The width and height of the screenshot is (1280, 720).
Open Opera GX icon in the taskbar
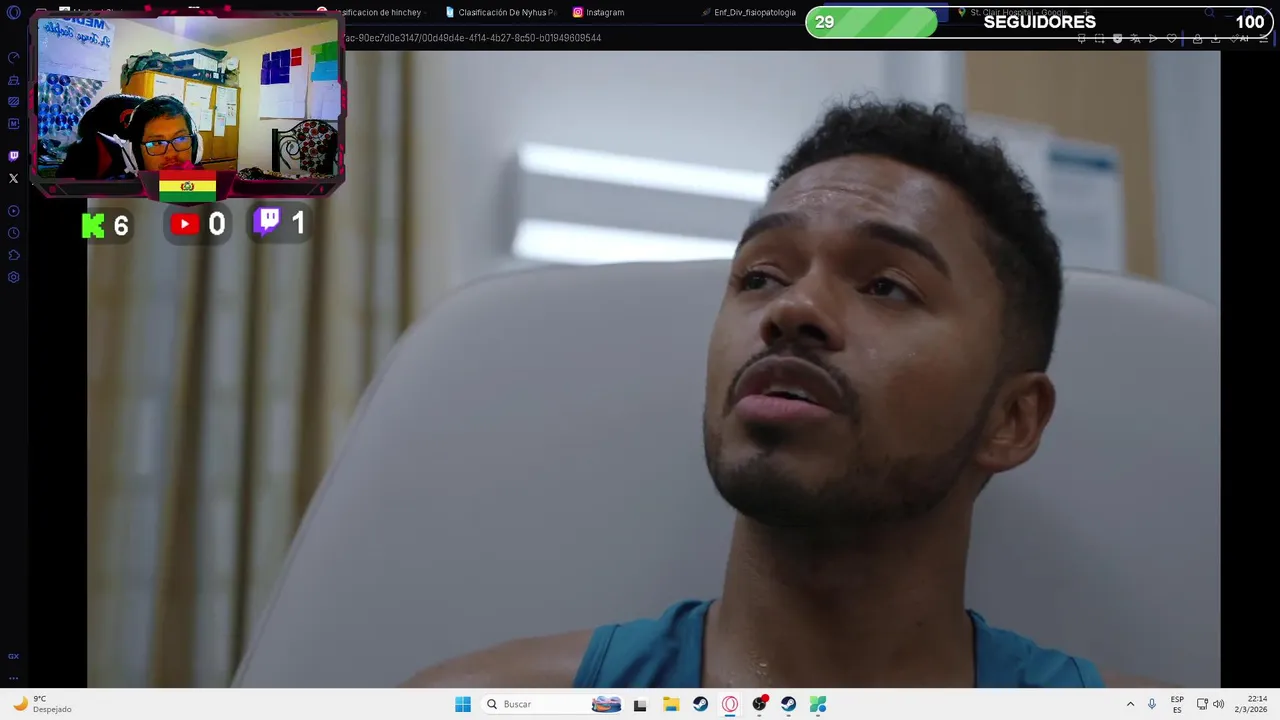point(730,704)
